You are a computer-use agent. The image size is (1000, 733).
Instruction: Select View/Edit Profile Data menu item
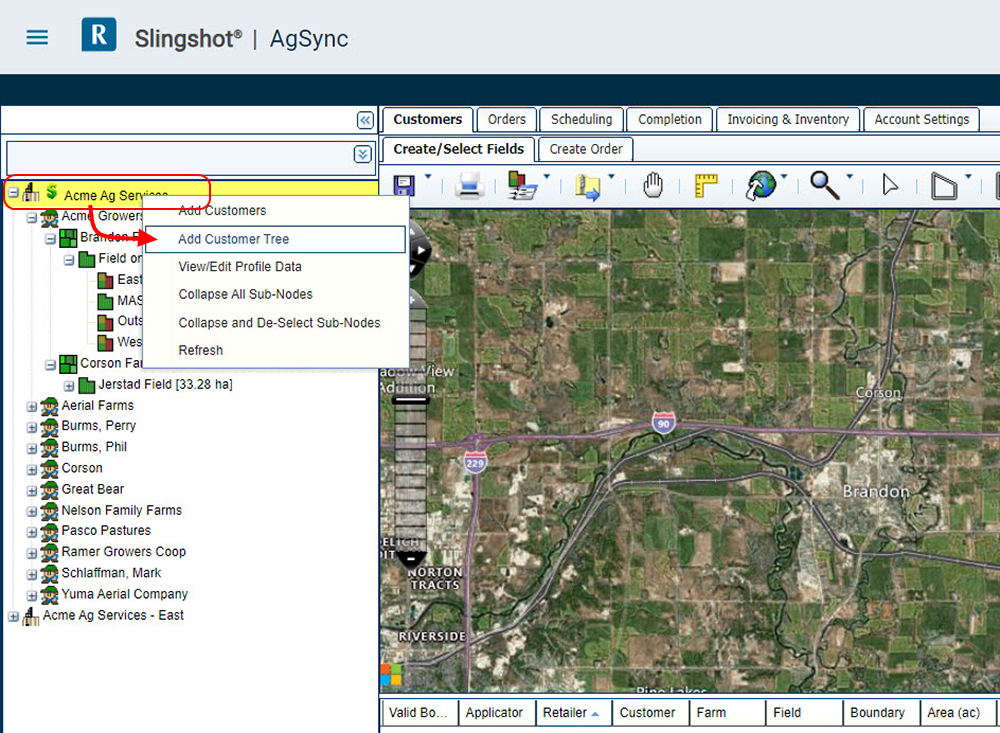click(276, 267)
